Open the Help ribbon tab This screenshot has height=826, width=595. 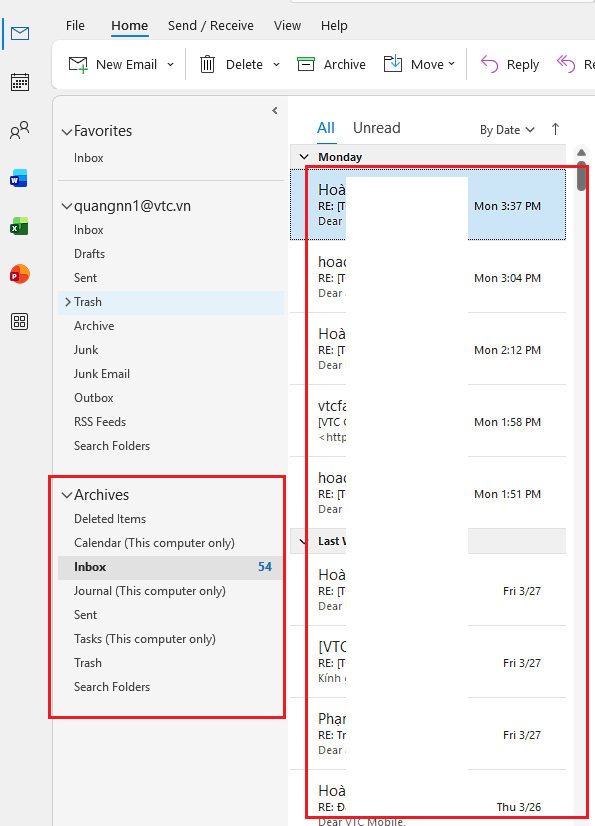pos(334,25)
